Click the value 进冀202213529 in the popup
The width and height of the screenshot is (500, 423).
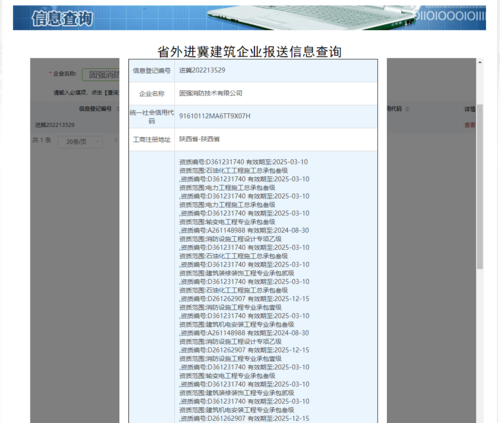(x=202, y=70)
